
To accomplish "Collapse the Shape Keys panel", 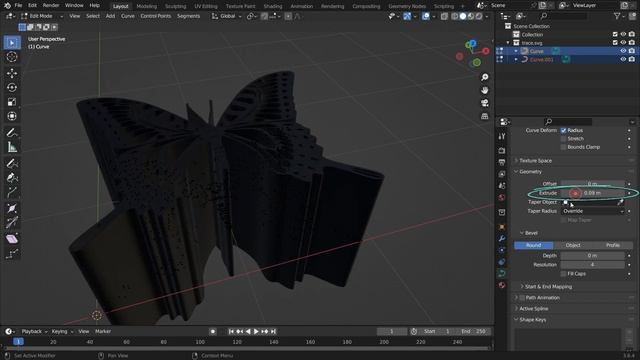I will [532, 320].
